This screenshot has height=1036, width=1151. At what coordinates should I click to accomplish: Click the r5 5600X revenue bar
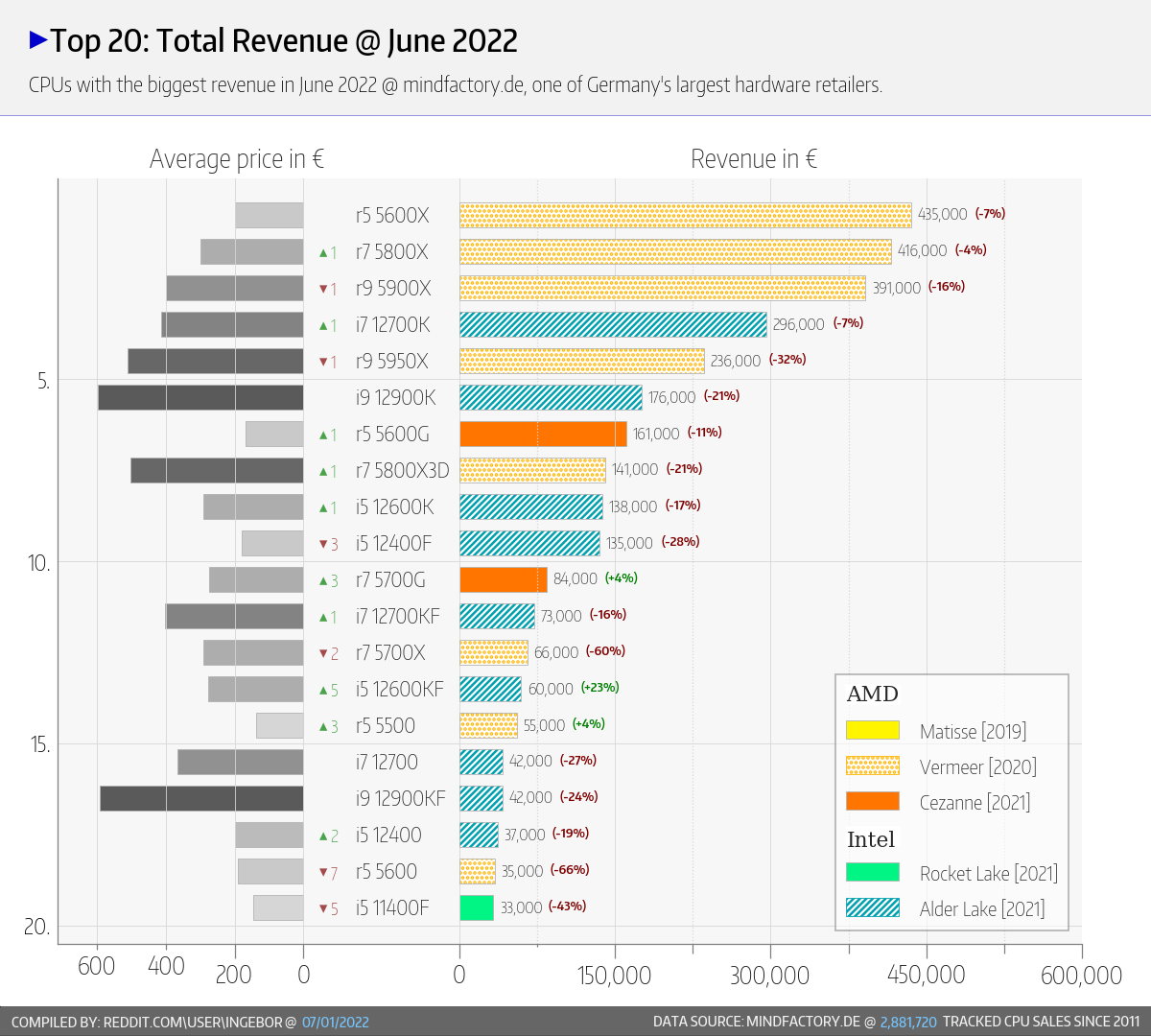[685, 216]
